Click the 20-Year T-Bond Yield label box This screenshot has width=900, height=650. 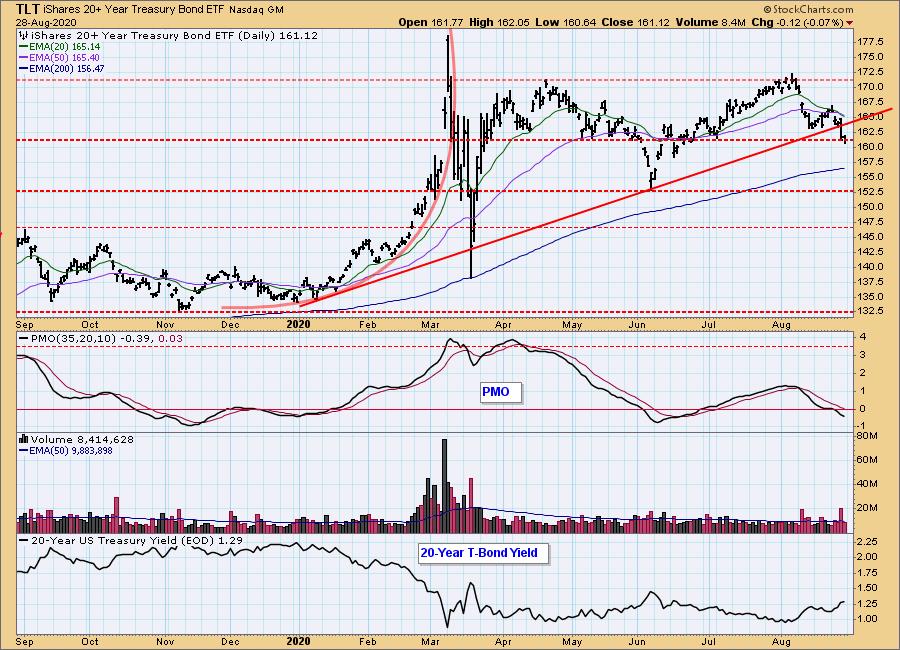[x=484, y=553]
